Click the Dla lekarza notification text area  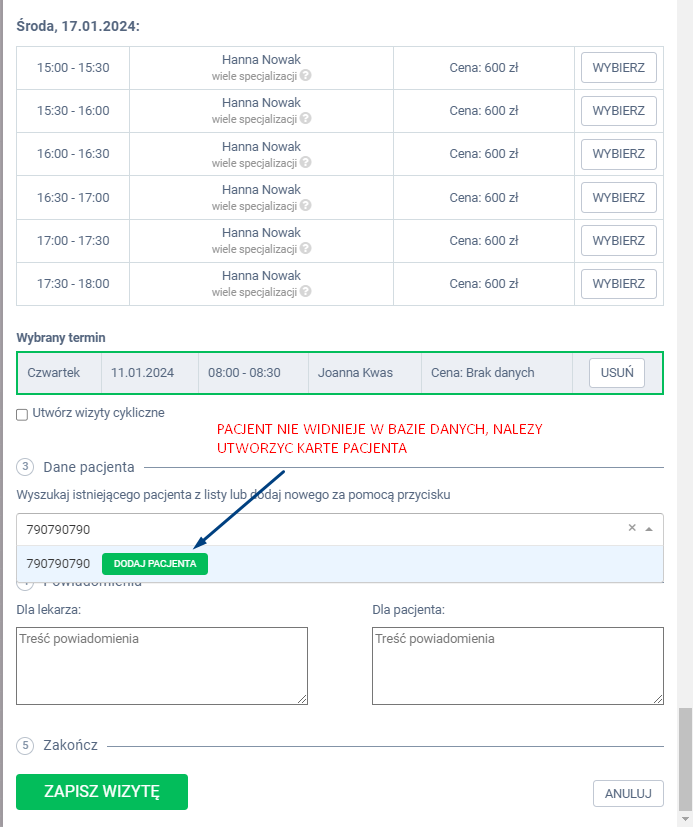[x=162, y=666]
